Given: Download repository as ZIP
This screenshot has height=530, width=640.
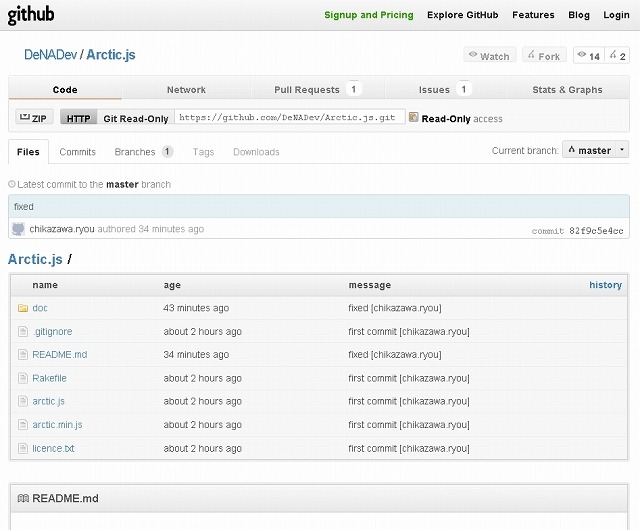Looking at the screenshot, I should (33, 118).
